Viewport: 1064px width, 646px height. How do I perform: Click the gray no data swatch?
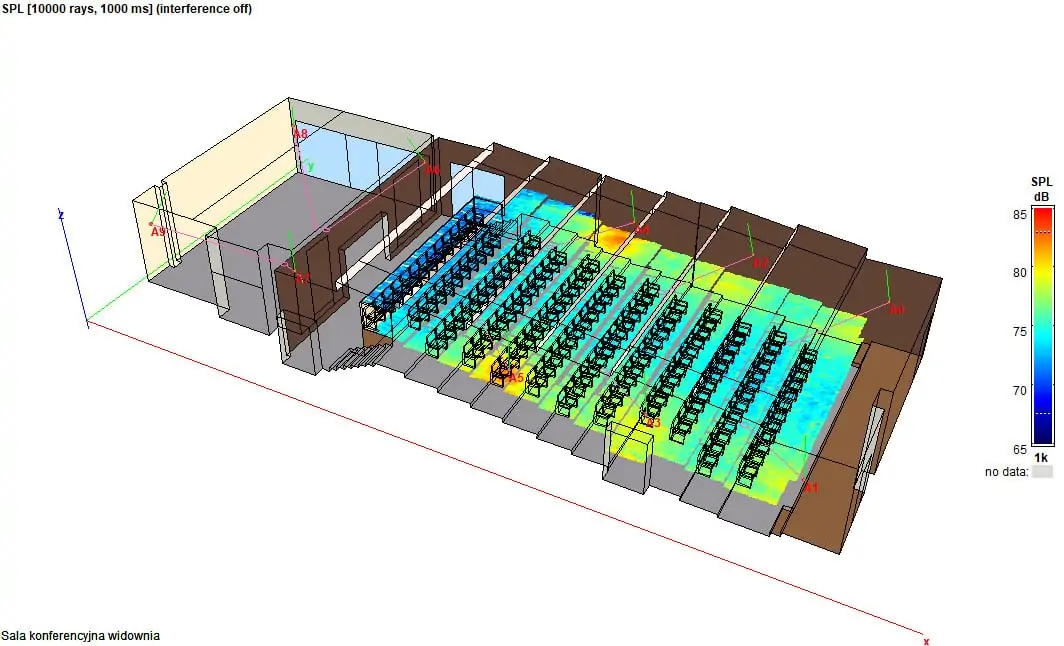(x=1043, y=471)
